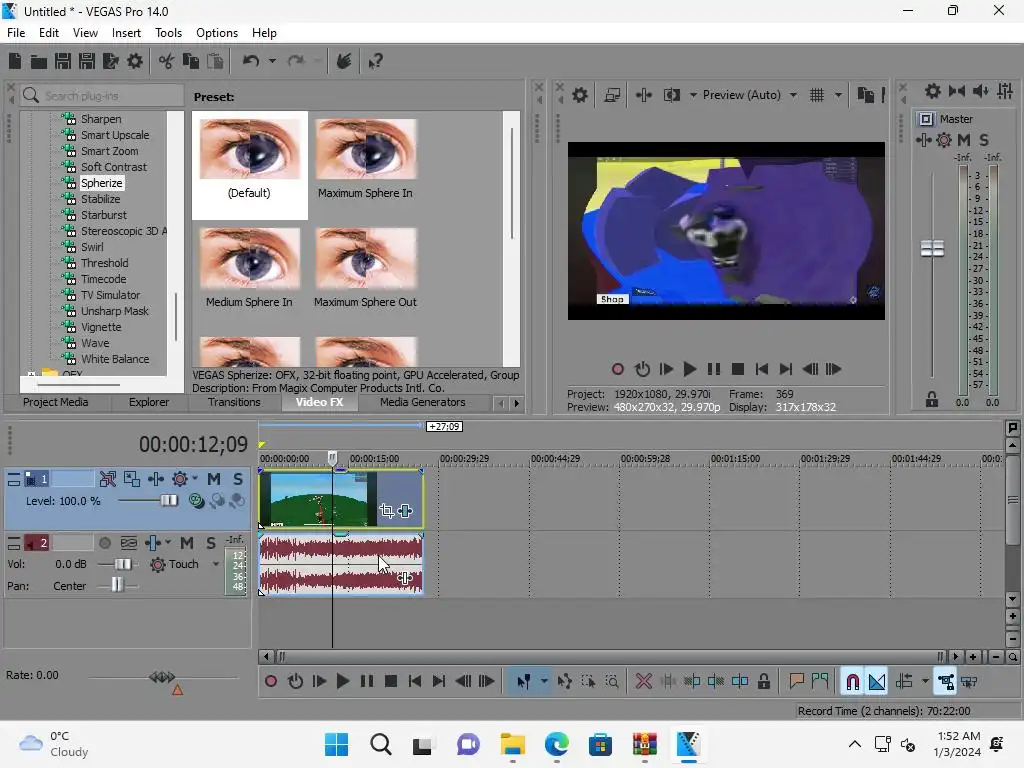1024x768 pixels.
Task: Expand the OFX folder in plug-in tree
Action: 31,374
